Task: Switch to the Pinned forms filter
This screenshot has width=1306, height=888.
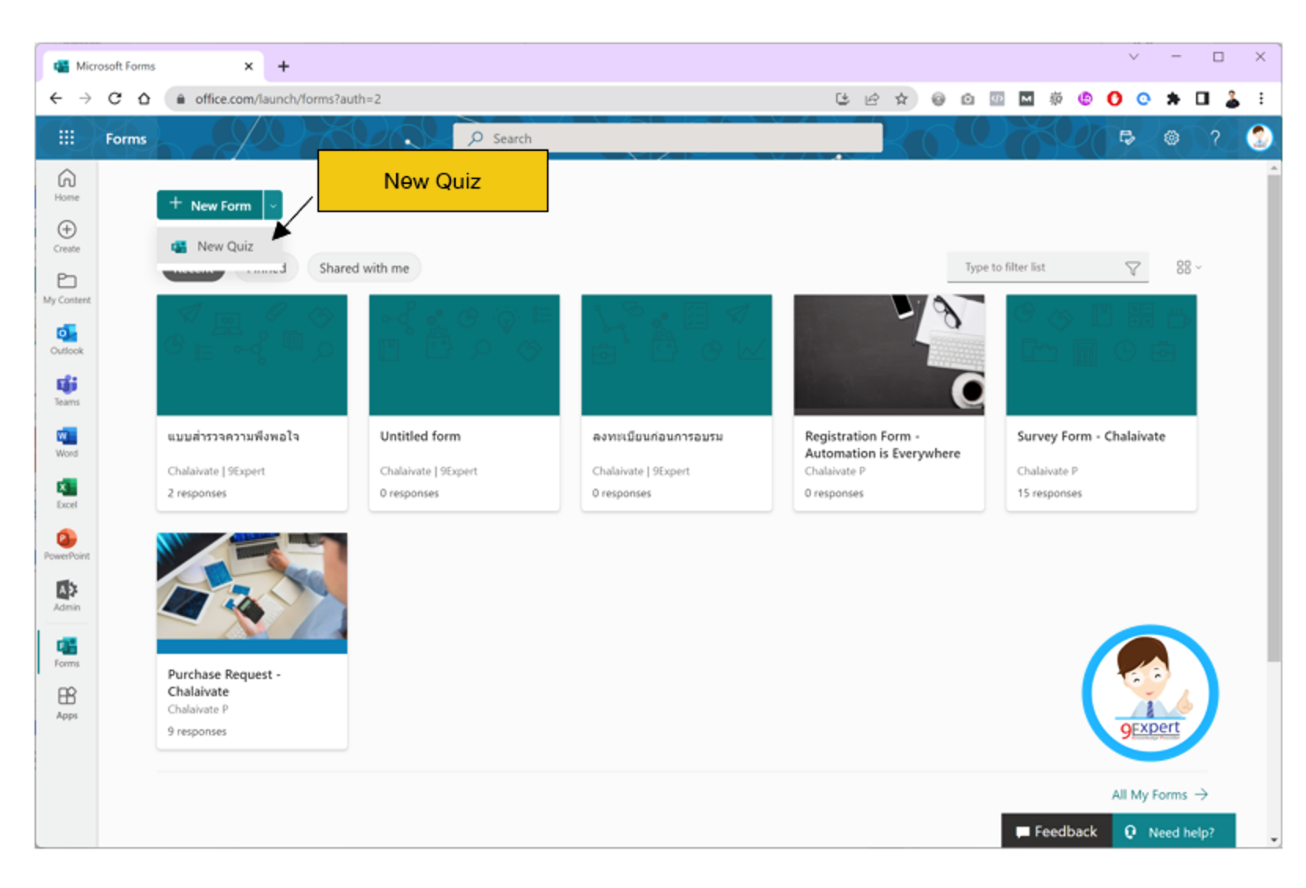Action: (266, 267)
